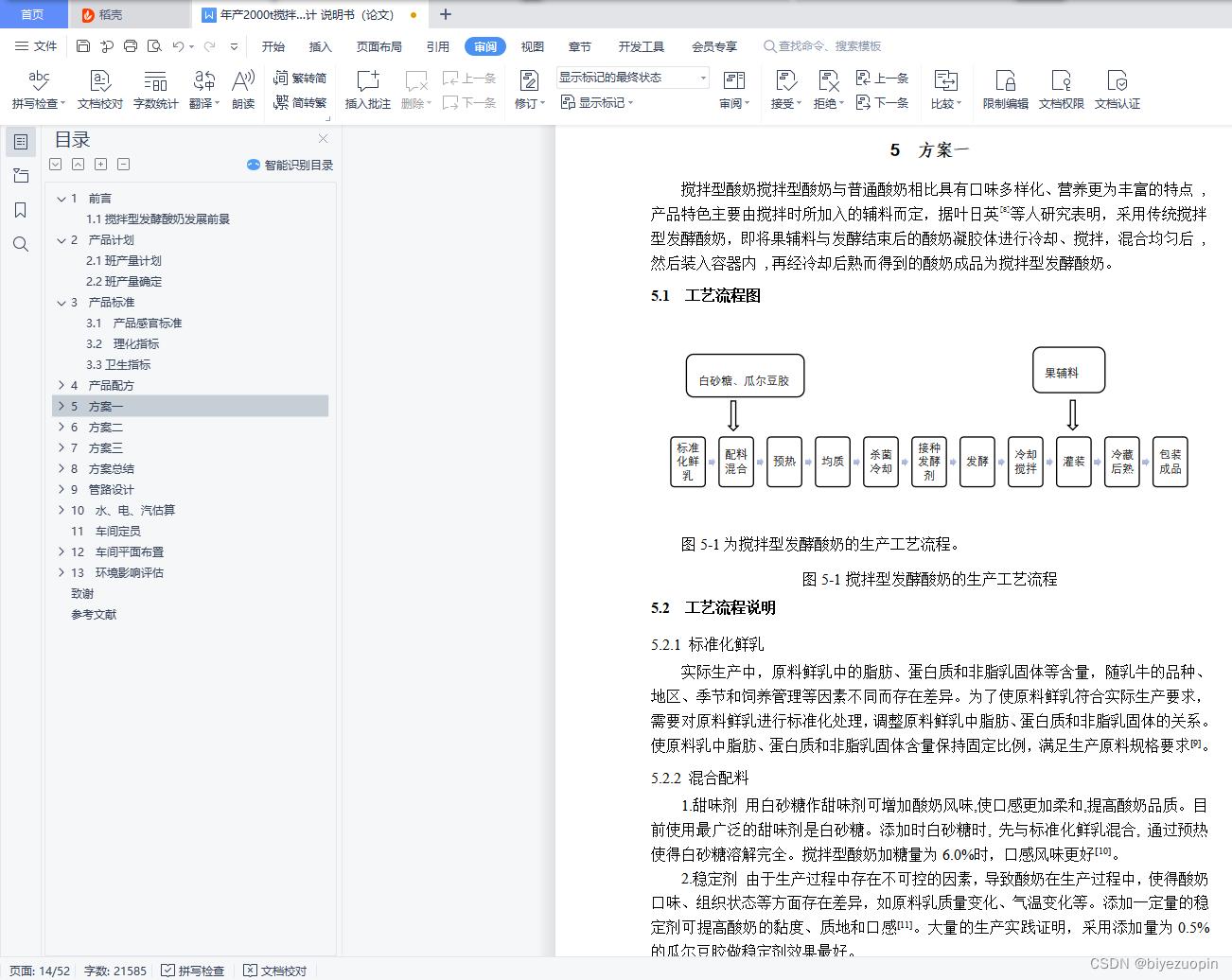
Task: Switch to the 视图 ribbon tab
Action: [532, 45]
